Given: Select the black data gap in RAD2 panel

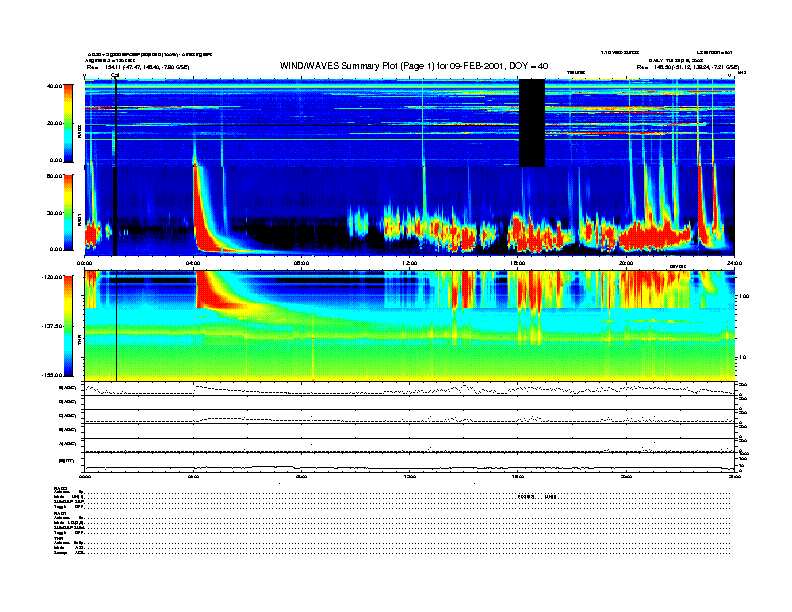Looking at the screenshot, I should [531, 123].
